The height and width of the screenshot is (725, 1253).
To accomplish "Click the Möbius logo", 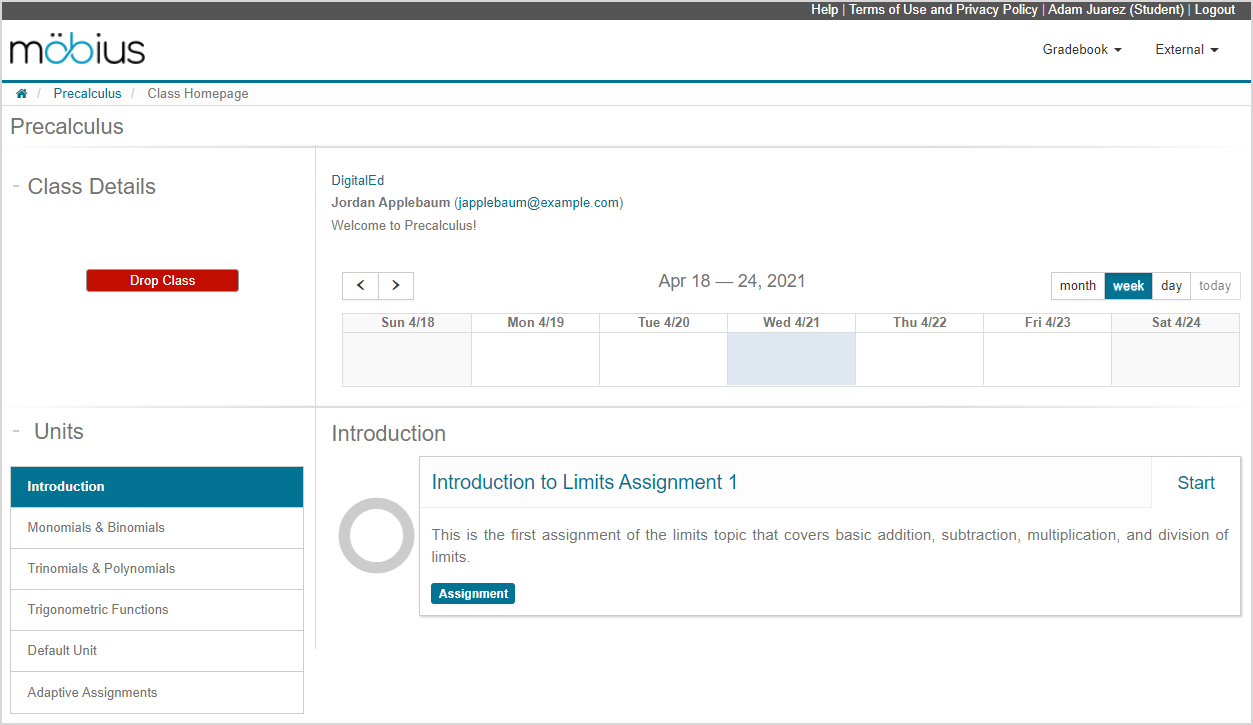I will [75, 48].
